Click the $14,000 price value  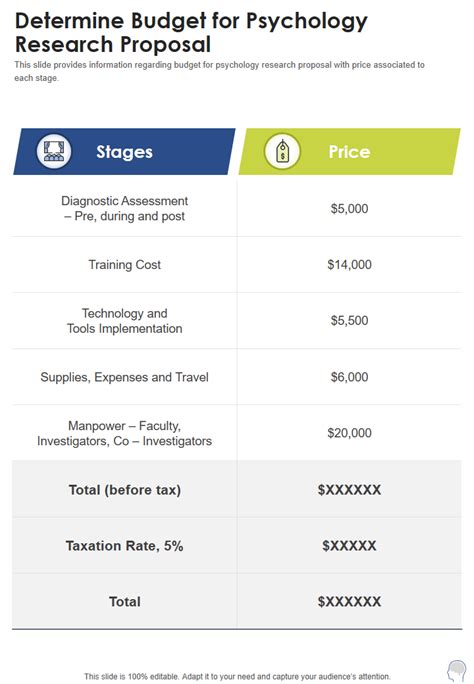(x=349, y=264)
